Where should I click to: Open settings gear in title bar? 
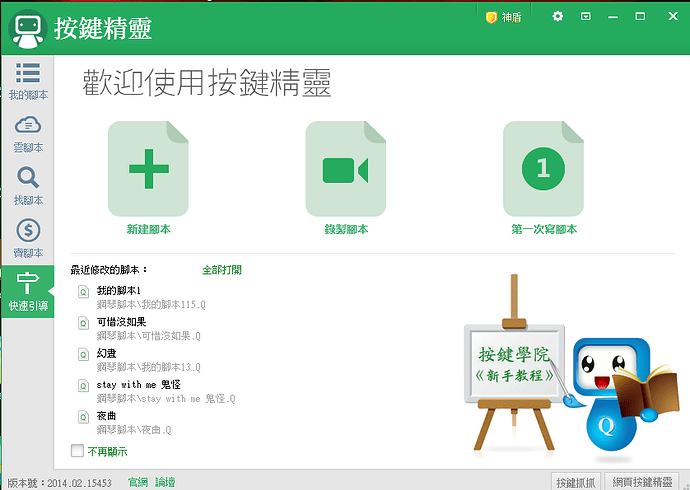click(x=558, y=16)
